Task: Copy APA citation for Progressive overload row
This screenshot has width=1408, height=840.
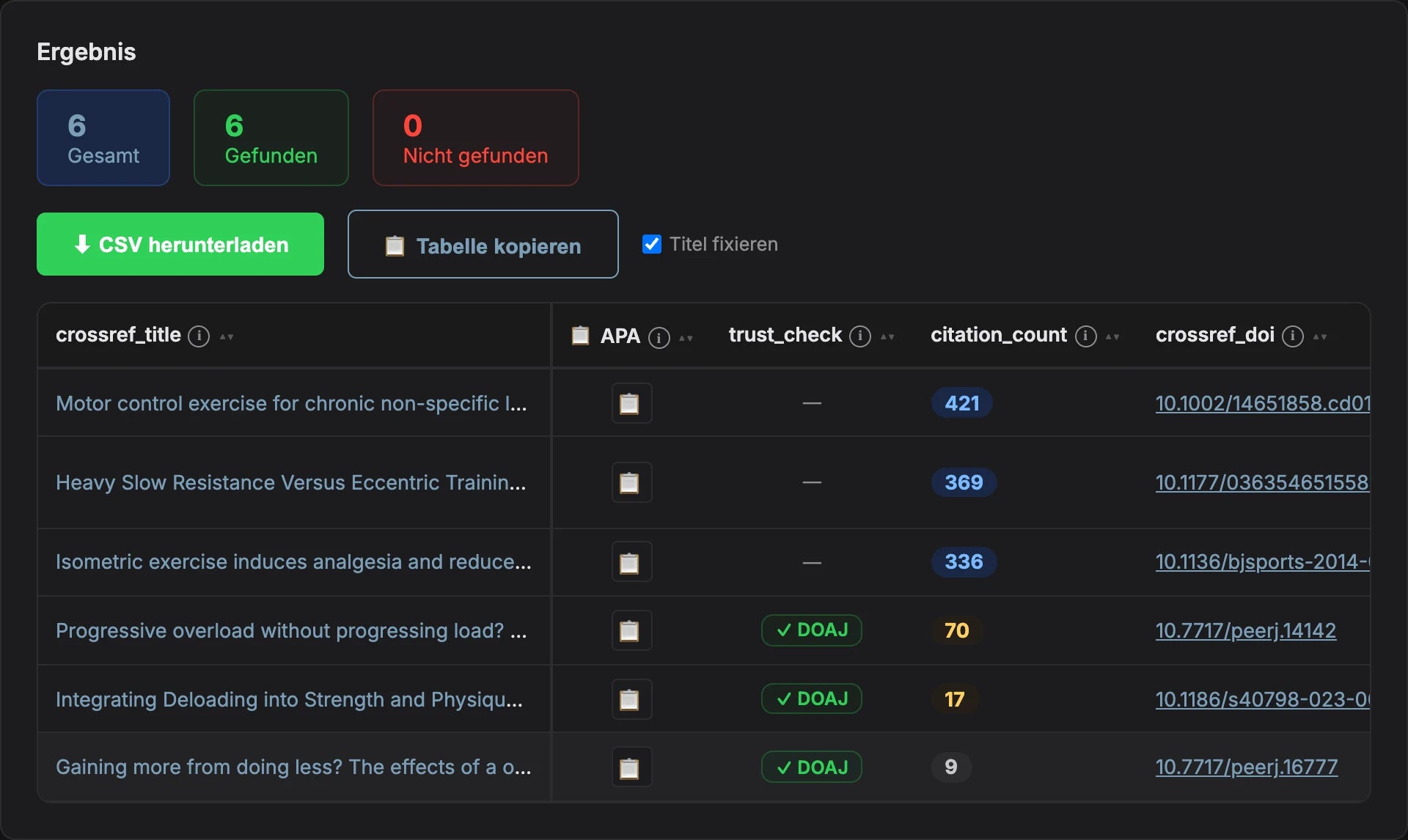Action: 631,630
